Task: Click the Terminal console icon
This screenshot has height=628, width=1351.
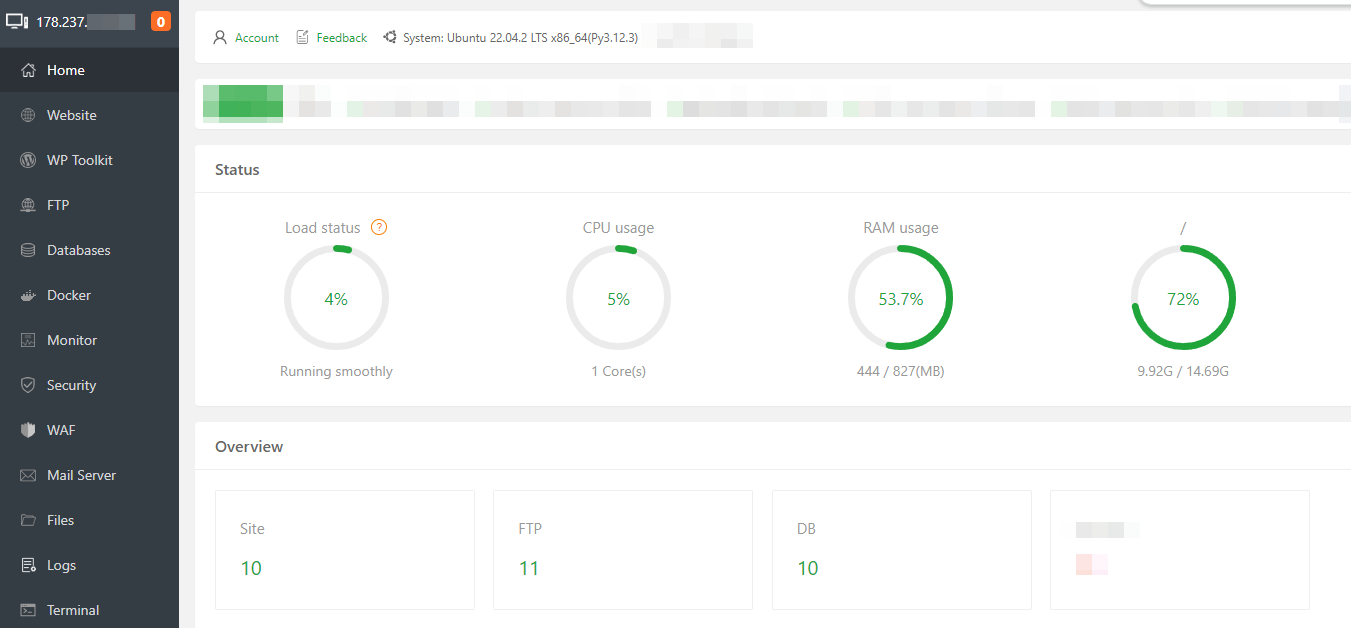Action: tap(28, 610)
